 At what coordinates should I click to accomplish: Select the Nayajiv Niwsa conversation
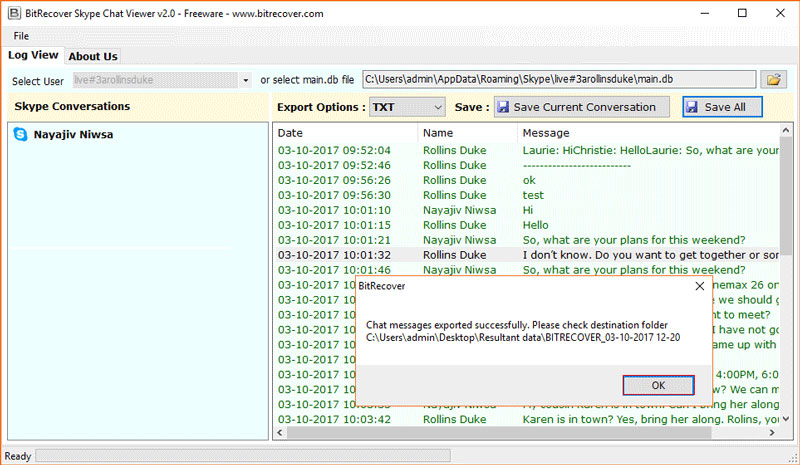[73, 134]
